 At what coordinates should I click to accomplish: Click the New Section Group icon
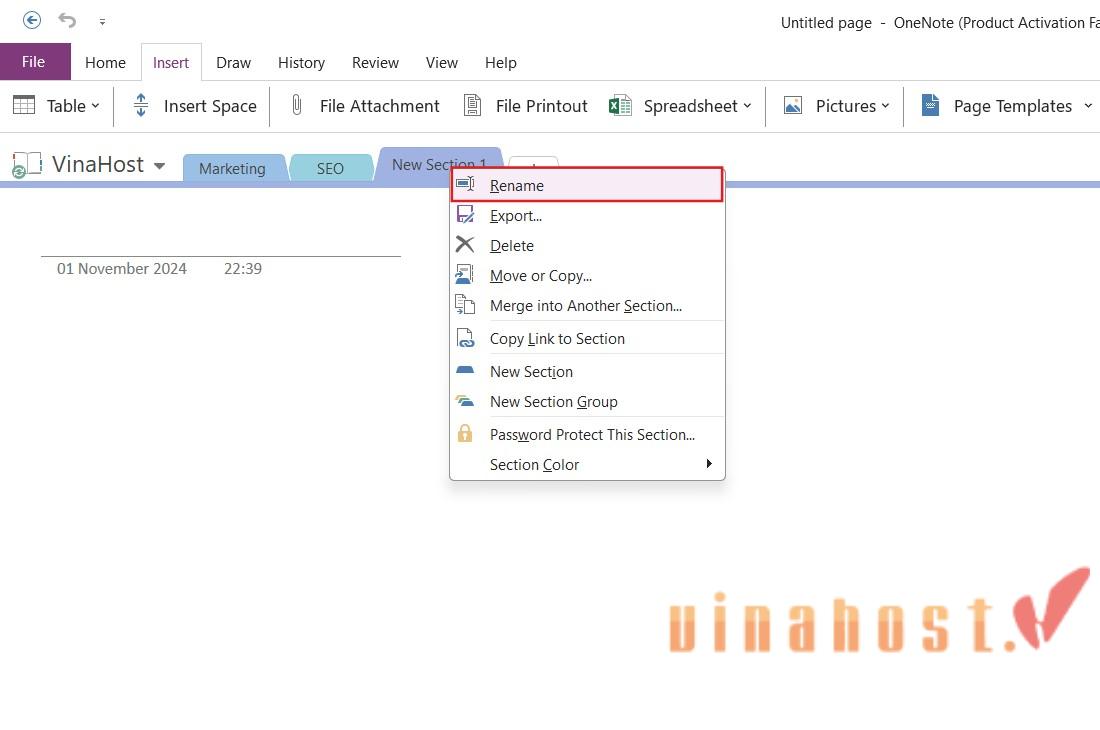pos(465,400)
